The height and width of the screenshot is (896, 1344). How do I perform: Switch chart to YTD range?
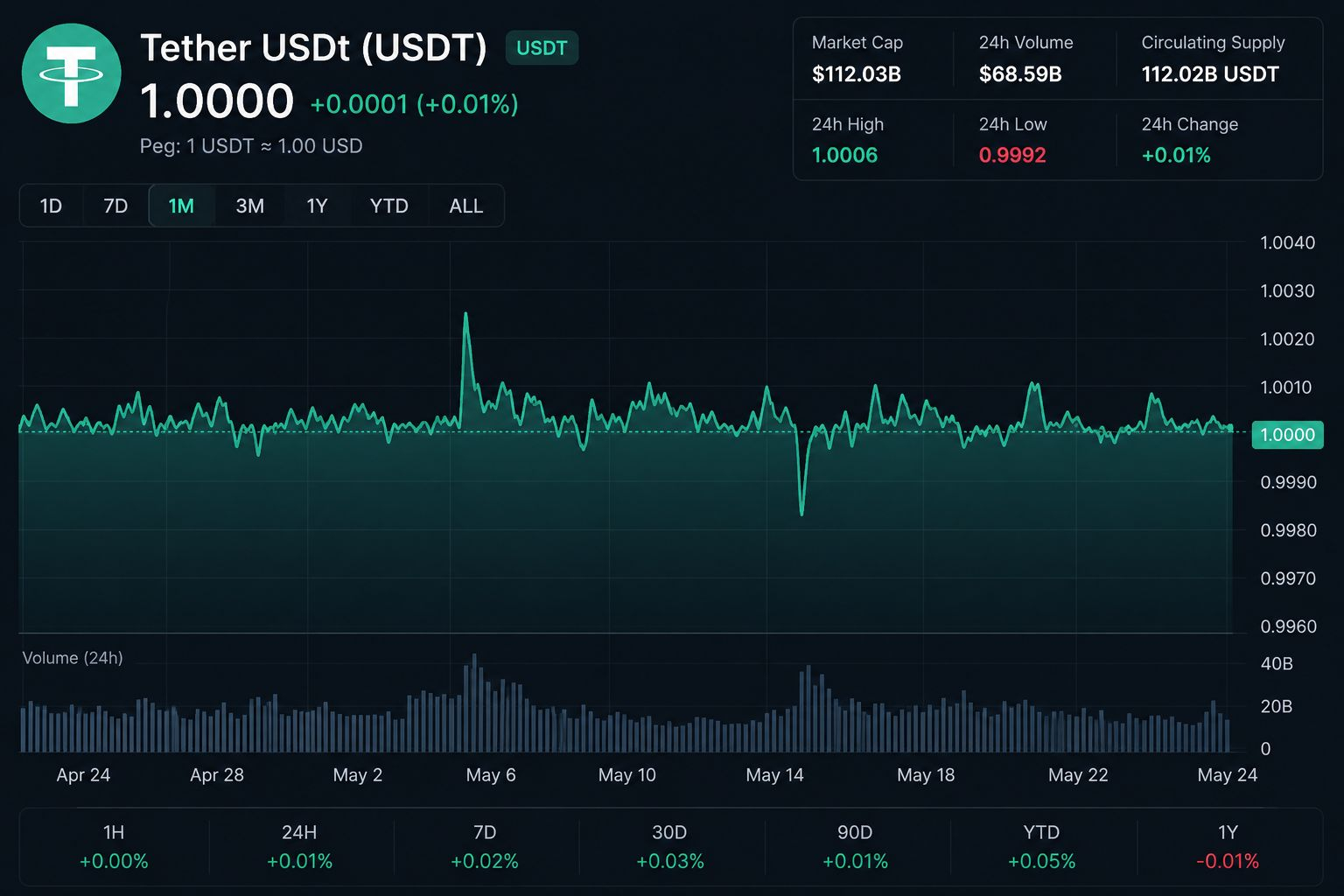389,206
